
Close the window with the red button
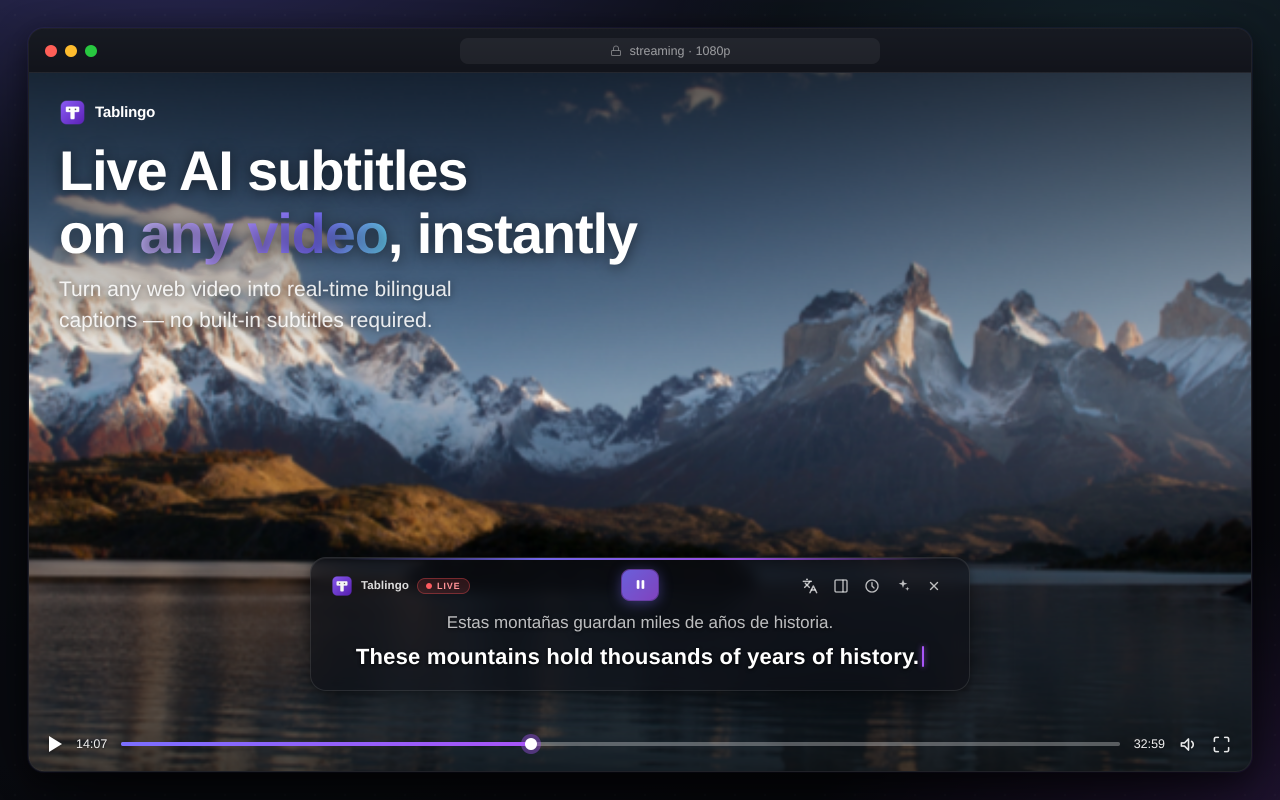51,51
